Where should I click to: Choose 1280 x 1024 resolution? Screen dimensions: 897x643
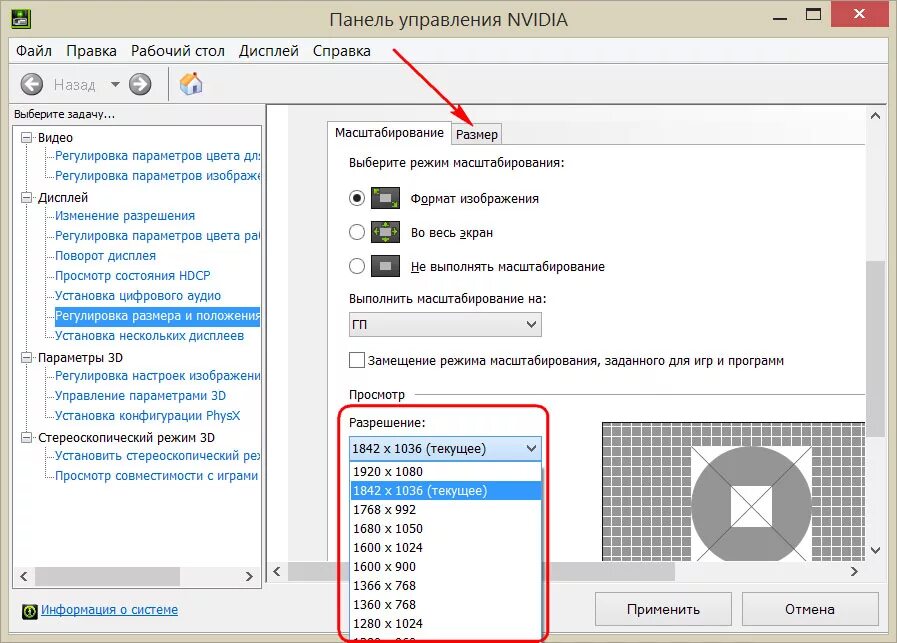click(x=446, y=623)
